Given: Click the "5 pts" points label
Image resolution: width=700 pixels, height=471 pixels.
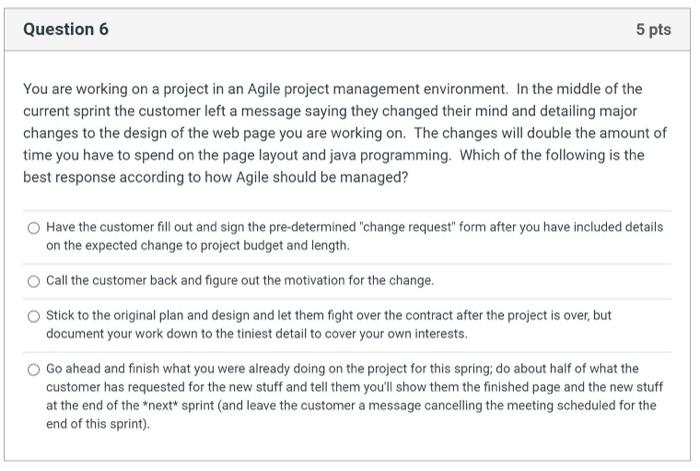Looking at the screenshot, I should (x=653, y=30).
